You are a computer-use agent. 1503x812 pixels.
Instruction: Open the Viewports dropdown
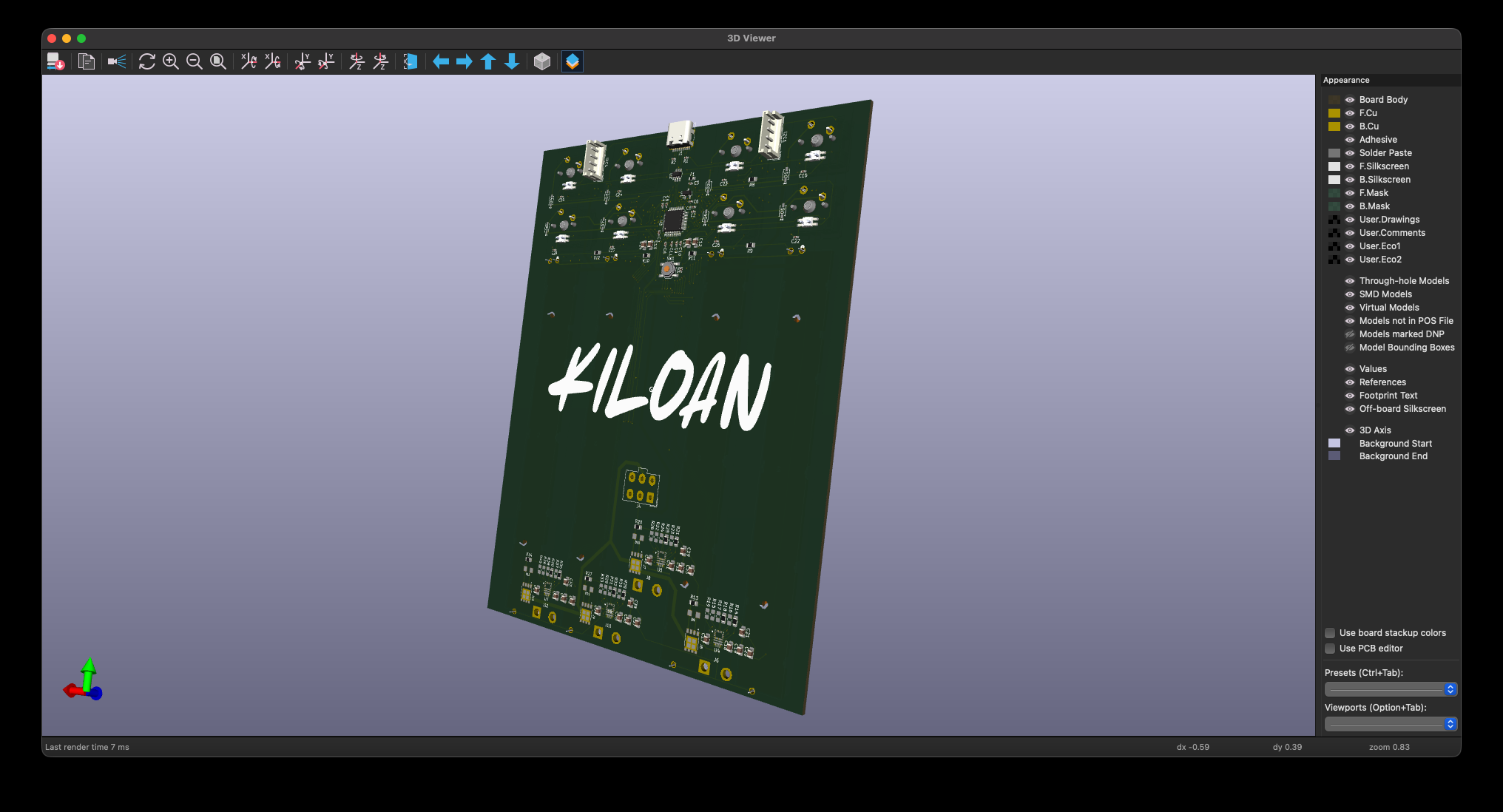1391,724
